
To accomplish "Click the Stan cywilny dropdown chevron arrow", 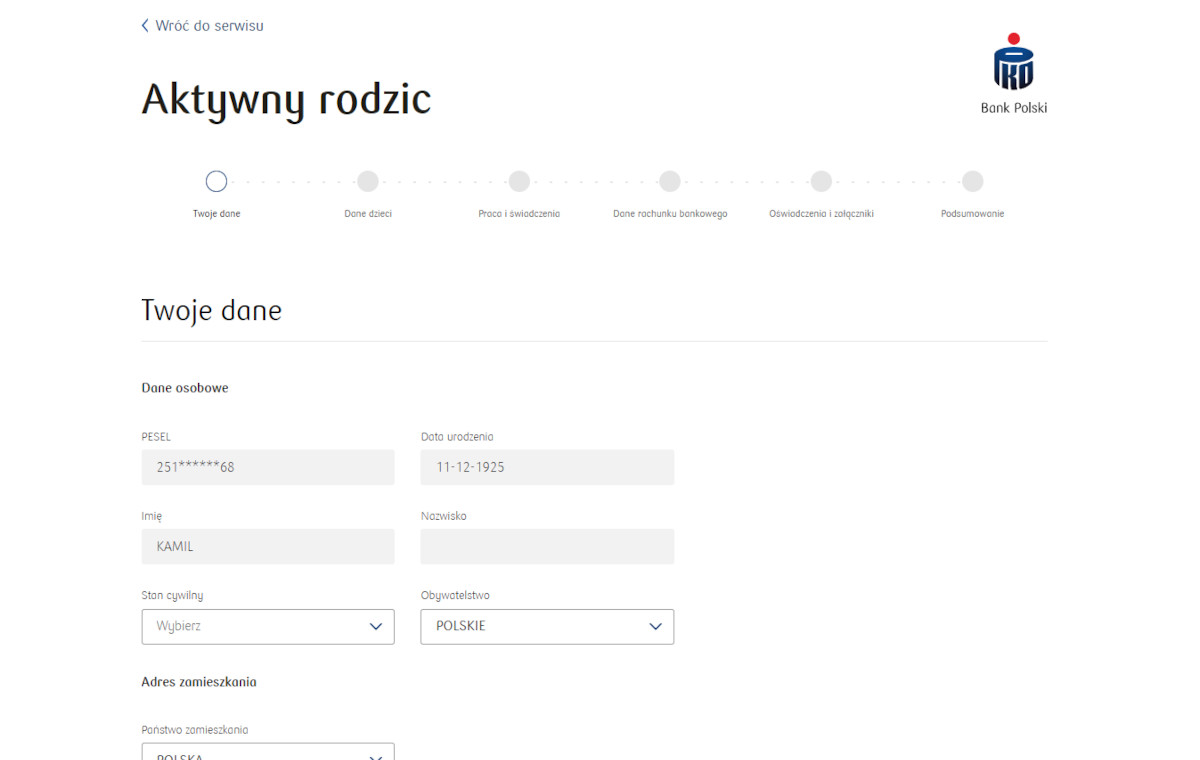I will [x=377, y=626].
